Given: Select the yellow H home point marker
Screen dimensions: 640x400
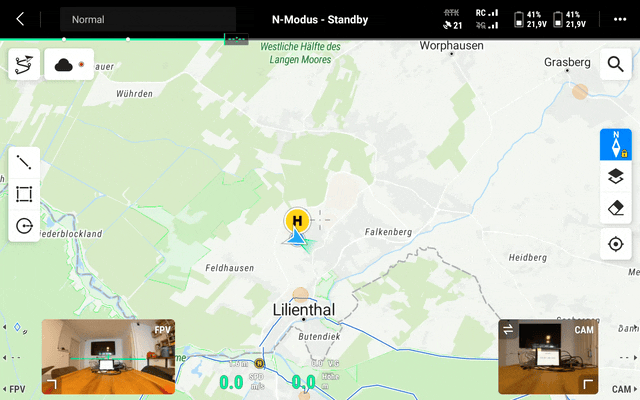Looking at the screenshot, I should (x=297, y=220).
